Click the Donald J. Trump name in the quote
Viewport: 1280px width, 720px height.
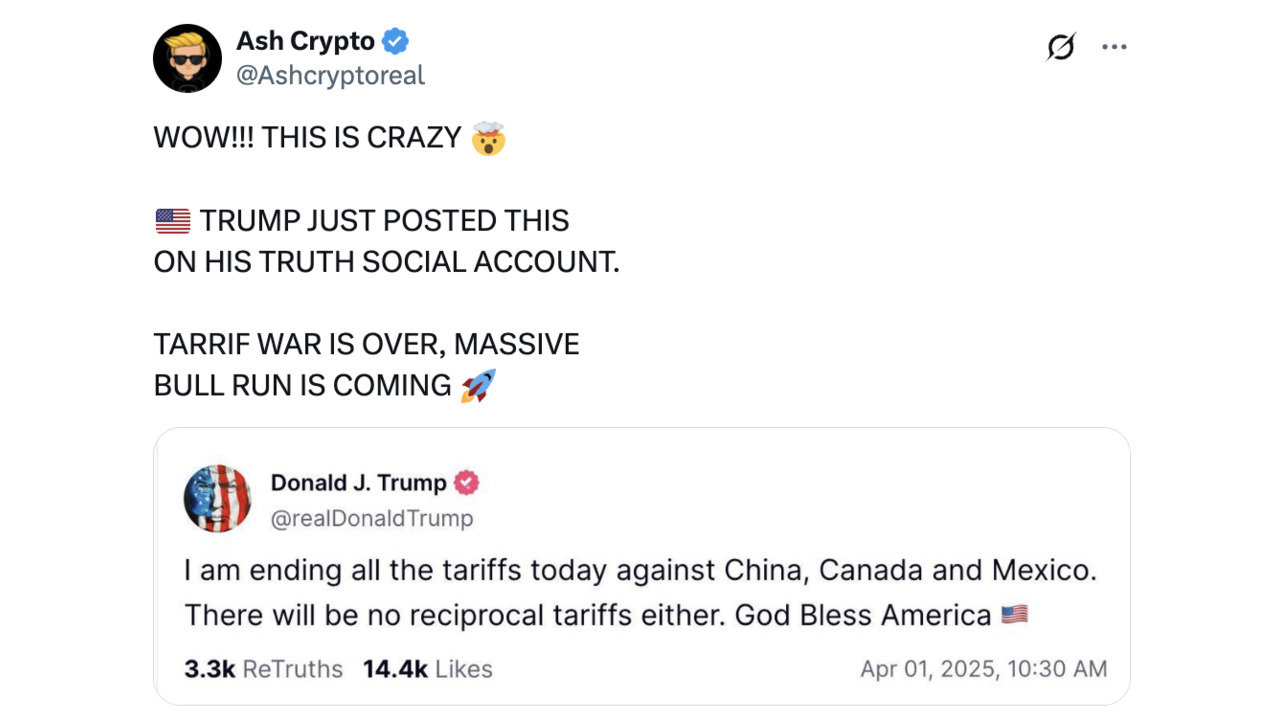click(x=358, y=483)
